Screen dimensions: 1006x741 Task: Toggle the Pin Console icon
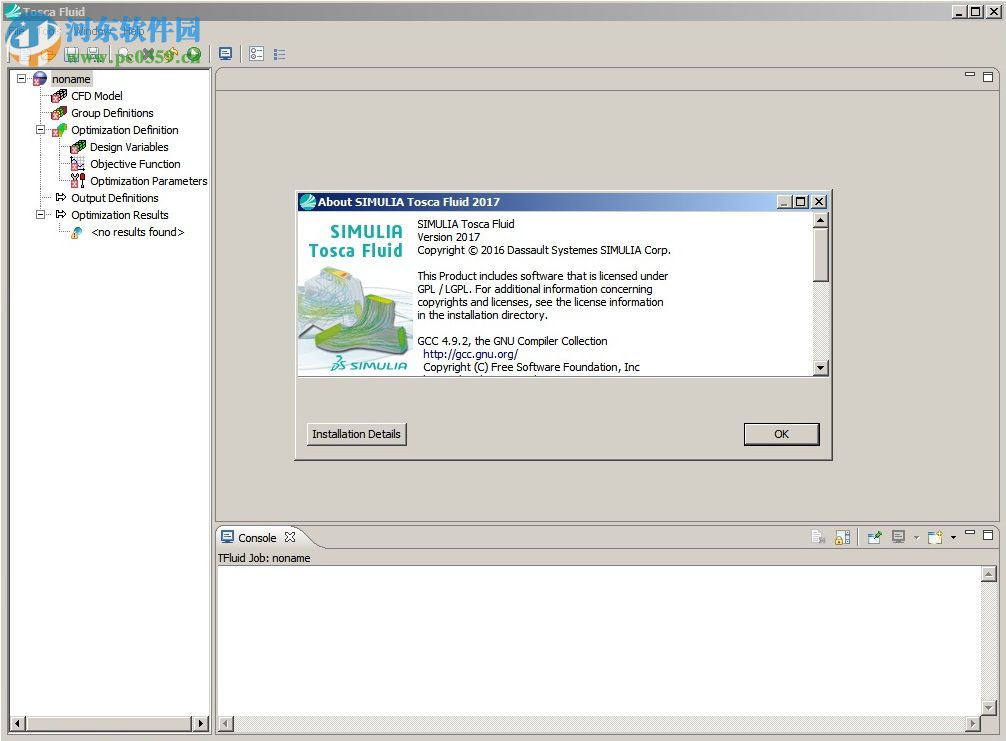click(x=874, y=537)
